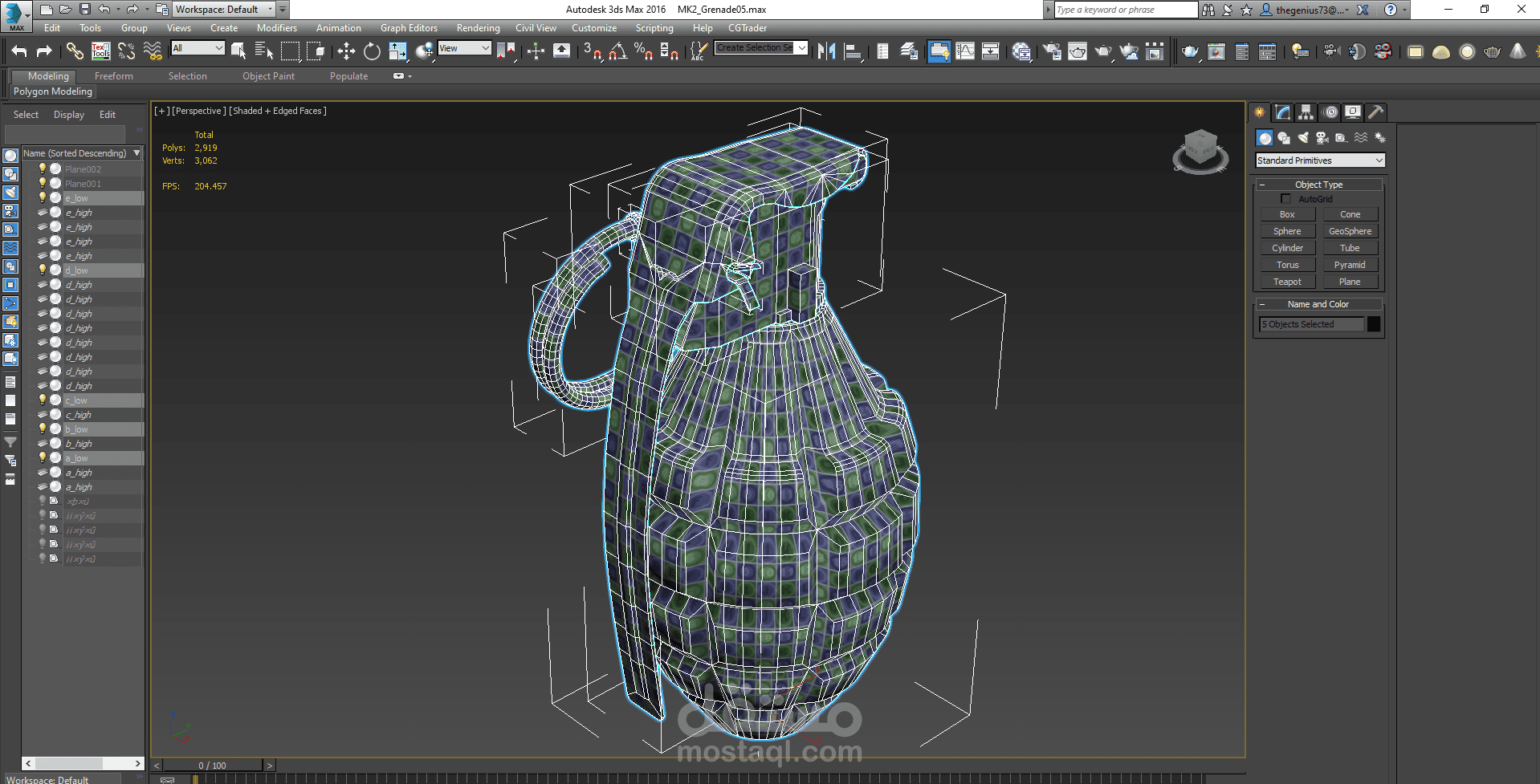The image size is (1540, 784).
Task: Open the Workspace: Default dropdown
Action: (224, 10)
